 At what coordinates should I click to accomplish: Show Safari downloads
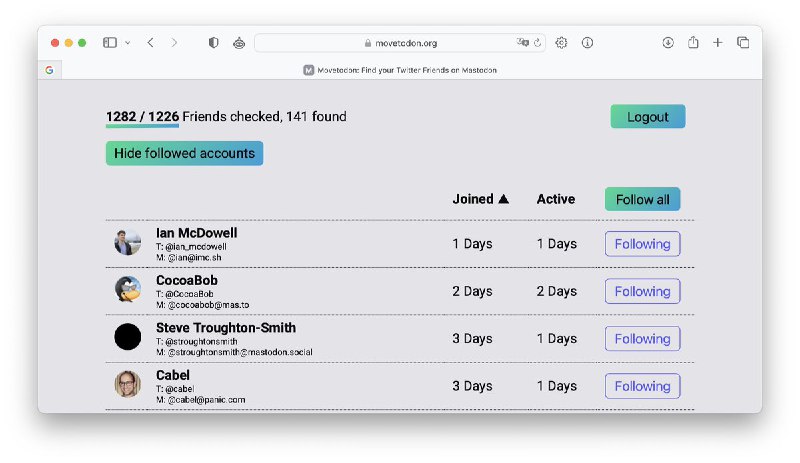(x=668, y=43)
